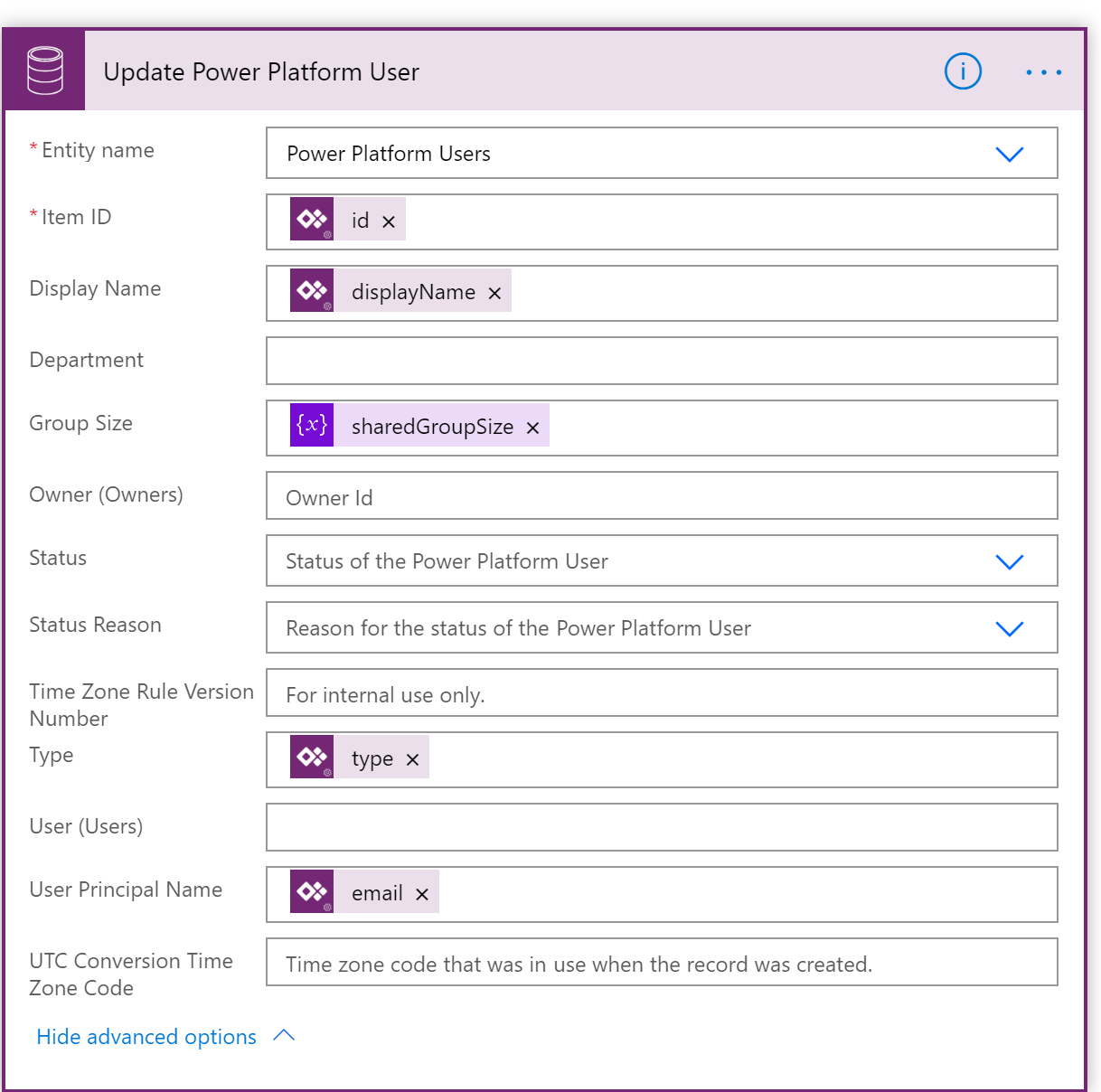Remove the displayName token from Display Name
The width and height of the screenshot is (1101, 1092).
[x=495, y=293]
